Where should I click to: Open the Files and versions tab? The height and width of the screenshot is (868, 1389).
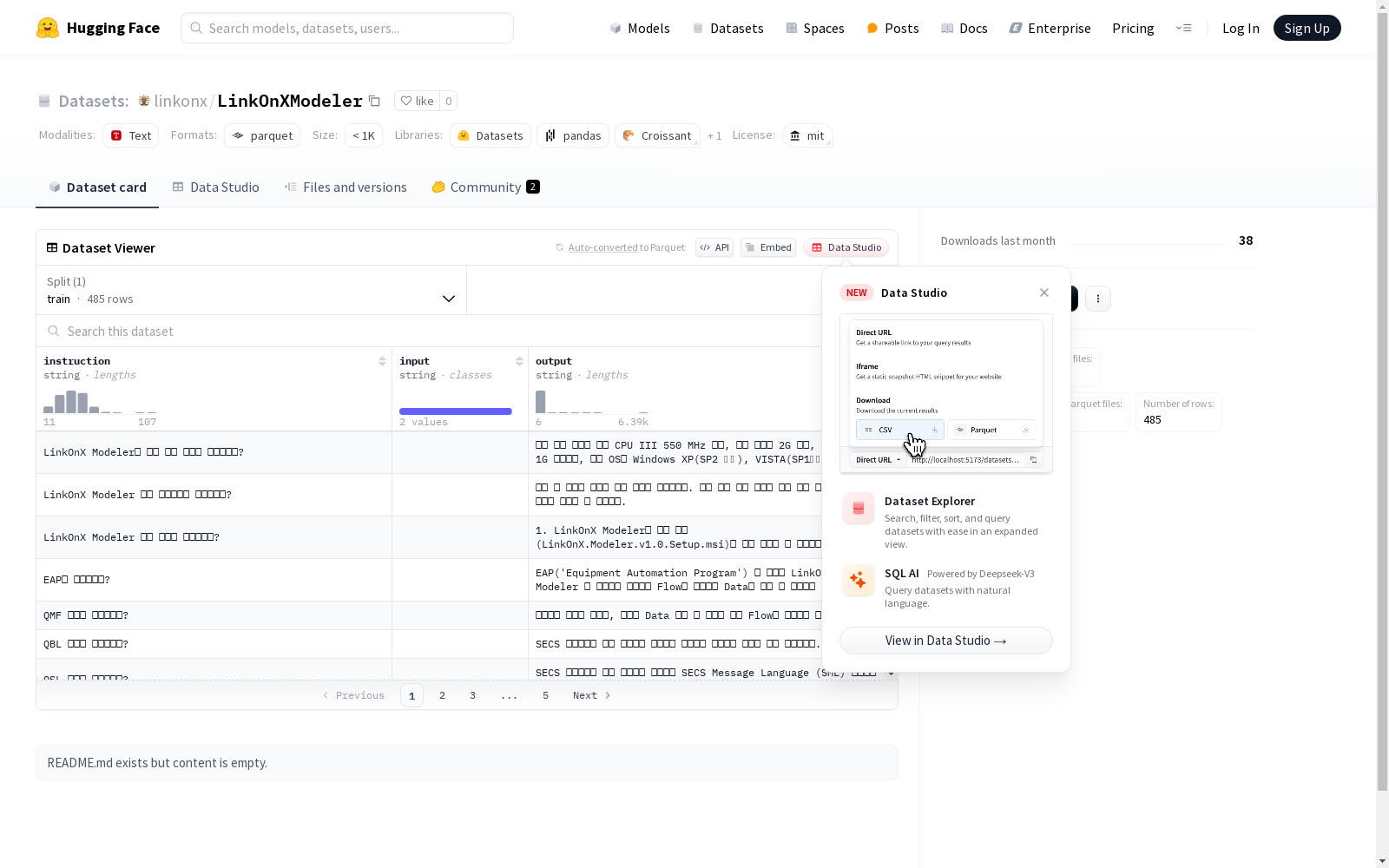tap(346, 187)
